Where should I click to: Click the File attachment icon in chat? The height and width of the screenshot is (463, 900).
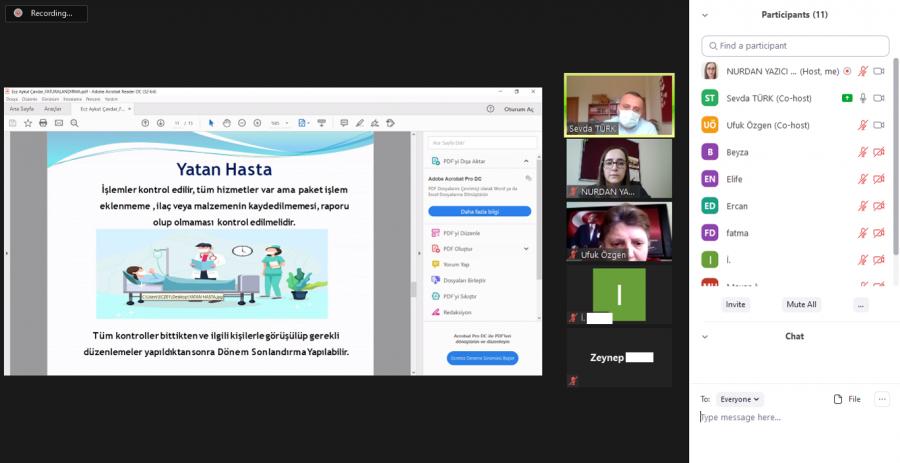[846, 399]
